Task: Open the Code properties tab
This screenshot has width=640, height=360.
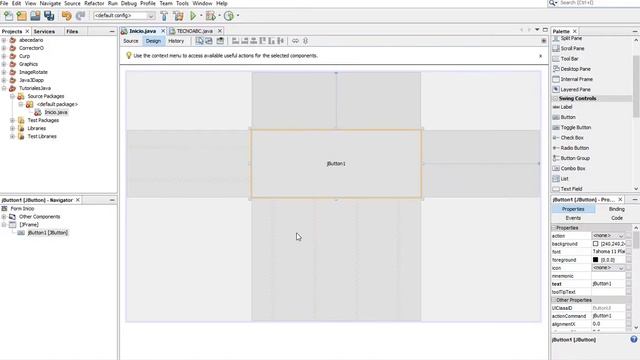Action: click(x=616, y=218)
